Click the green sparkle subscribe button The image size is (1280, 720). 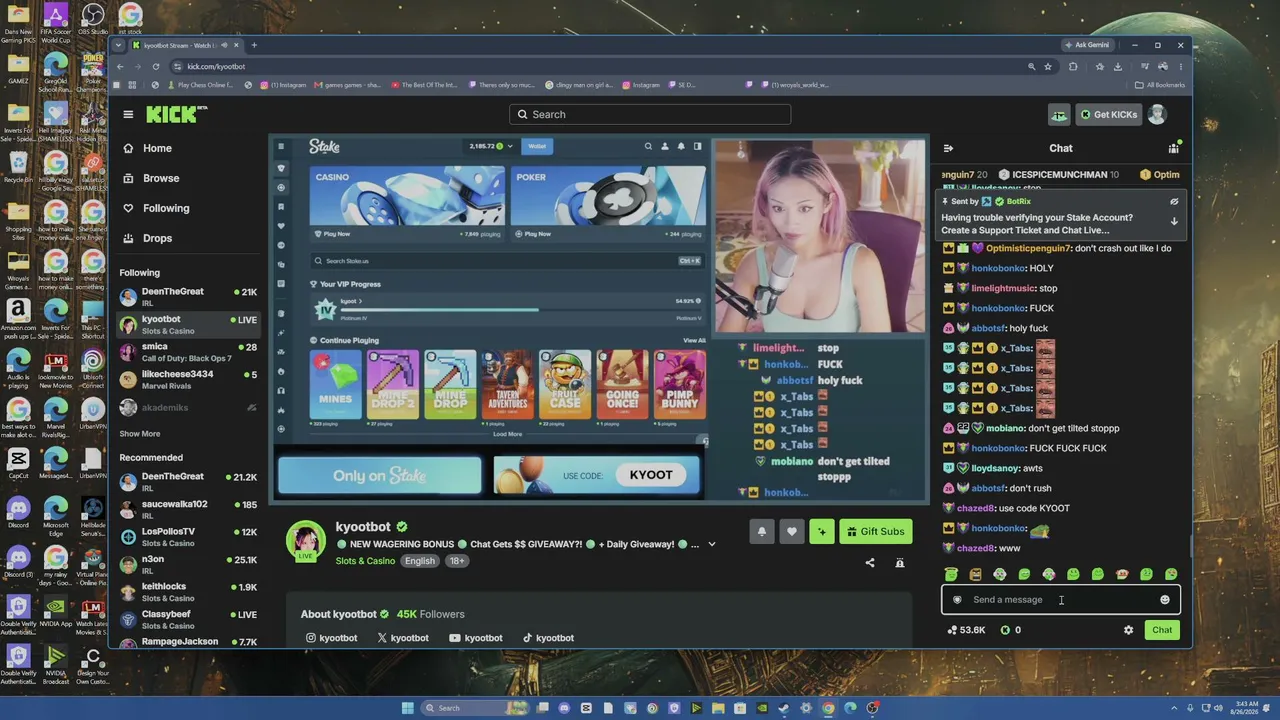pos(821,531)
